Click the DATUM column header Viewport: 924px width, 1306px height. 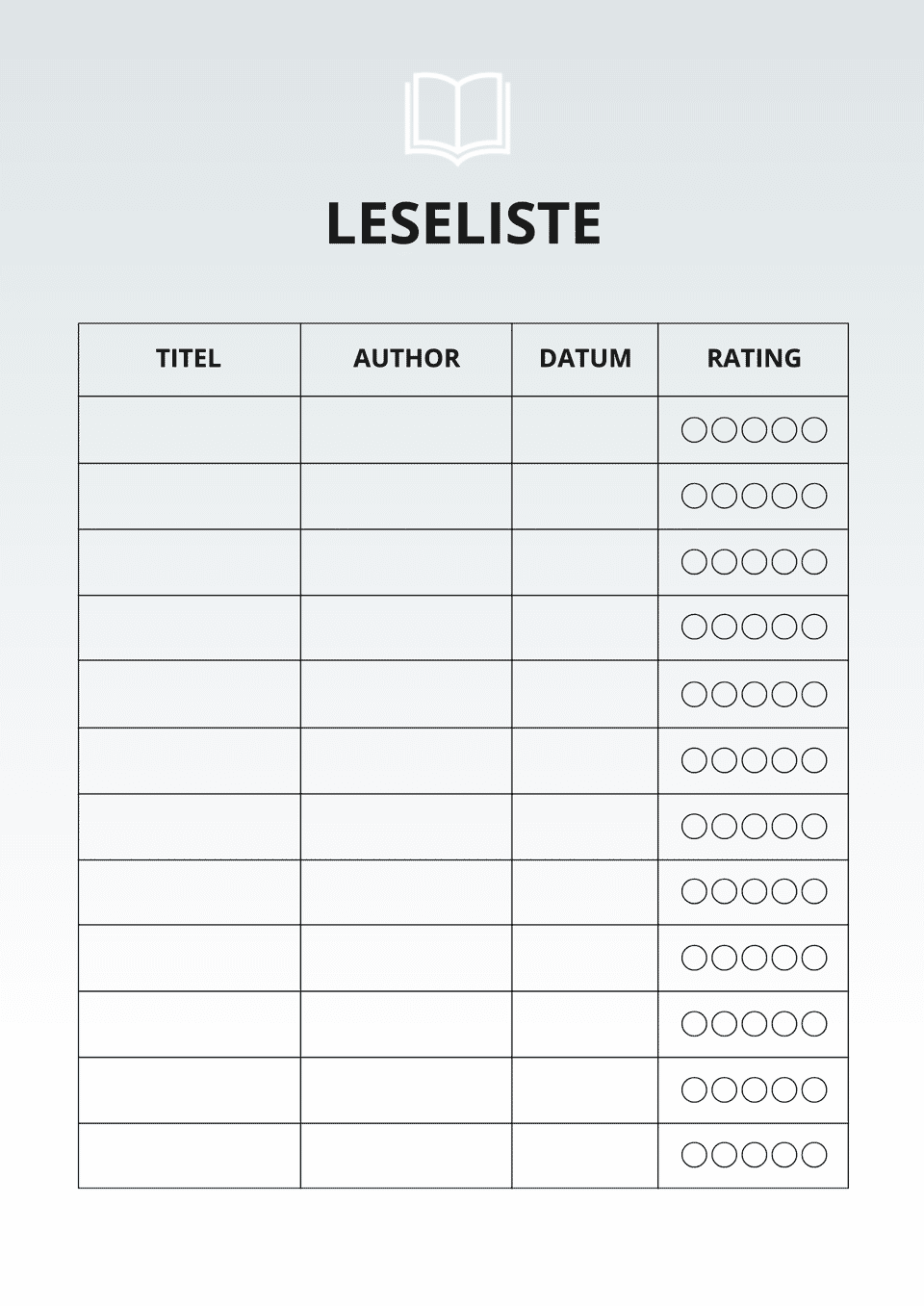(585, 359)
